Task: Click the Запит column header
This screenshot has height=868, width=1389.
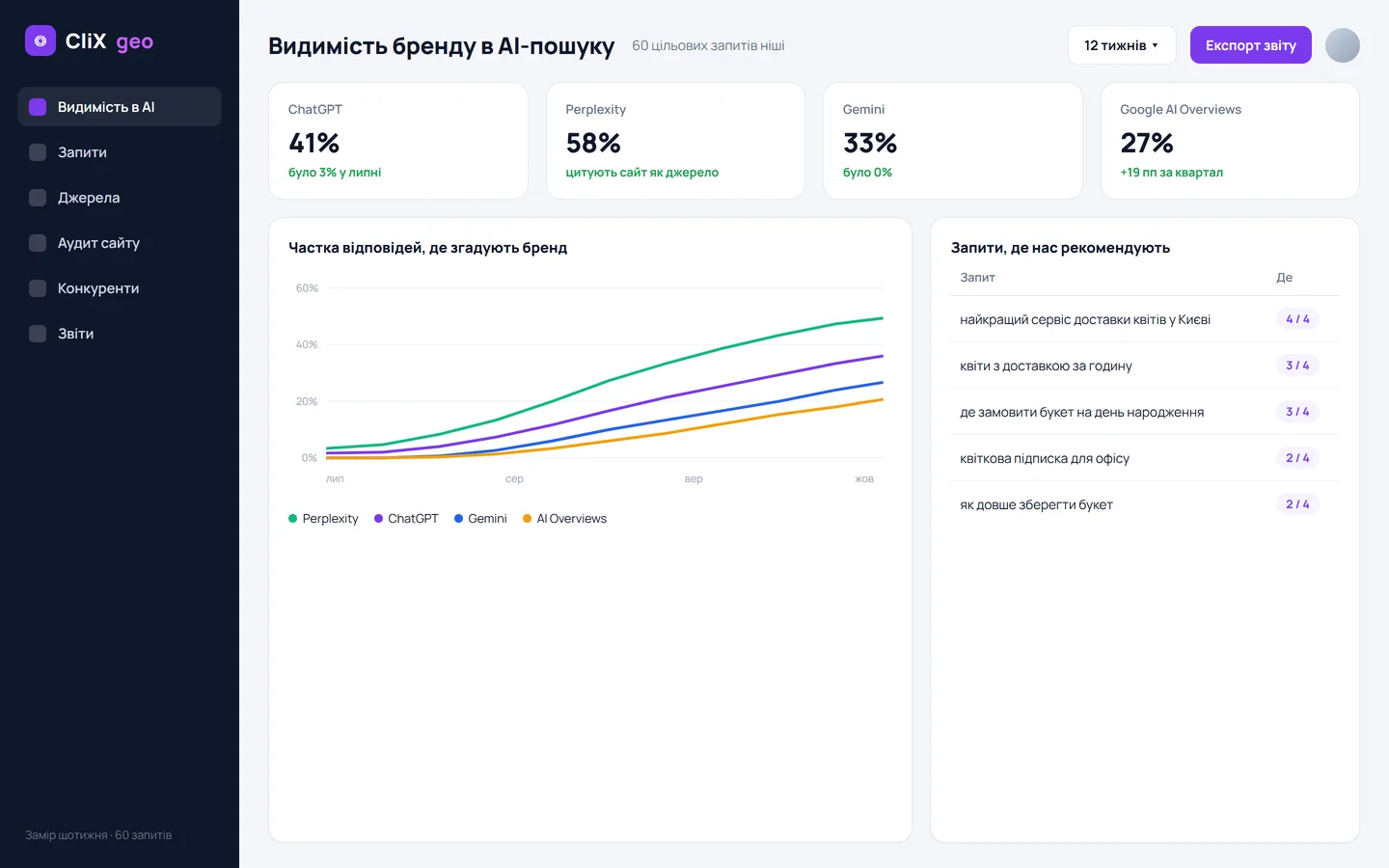Action: (977, 278)
